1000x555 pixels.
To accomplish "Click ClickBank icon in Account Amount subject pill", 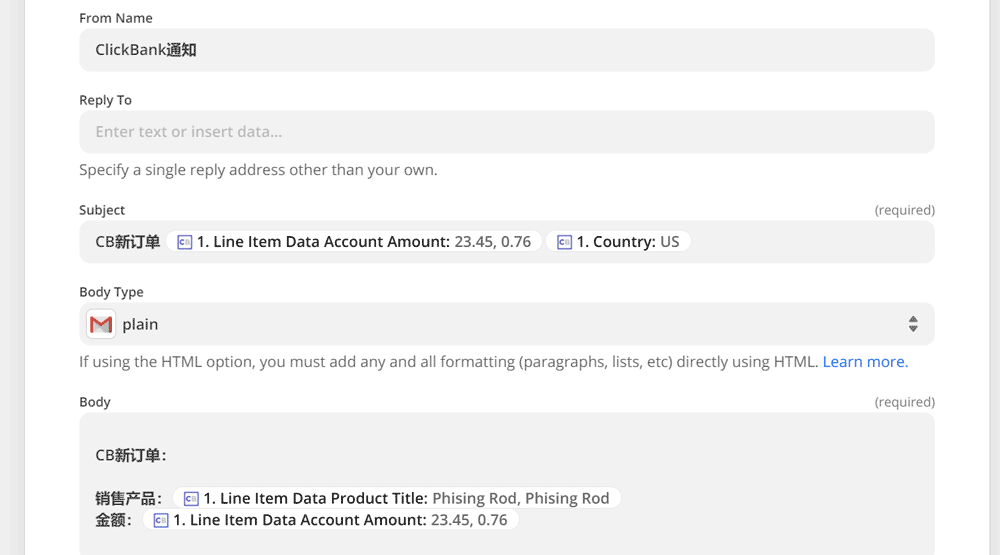I will (x=184, y=242).
